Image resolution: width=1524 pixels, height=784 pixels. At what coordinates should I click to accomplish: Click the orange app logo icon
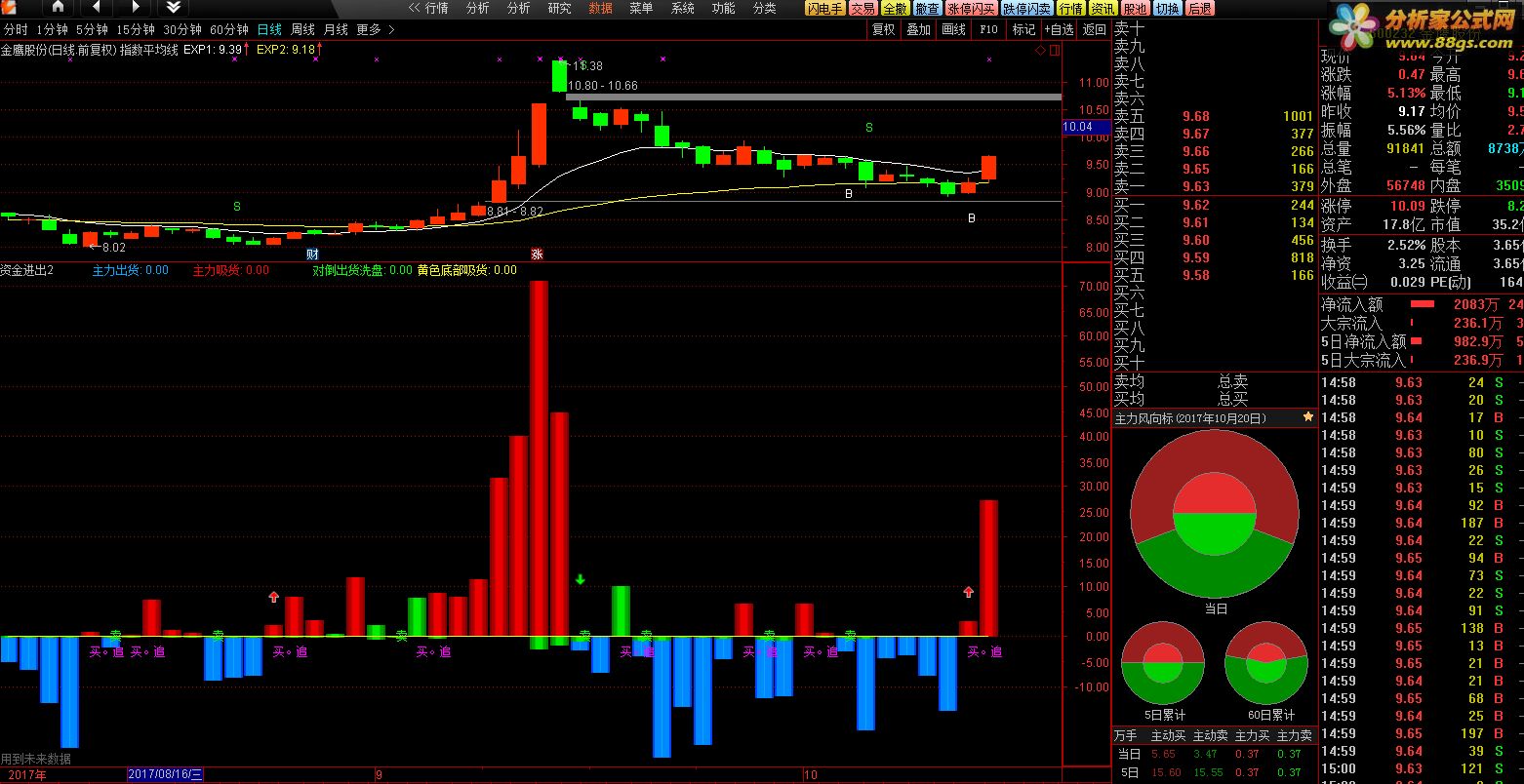pyautogui.click(x=9, y=8)
